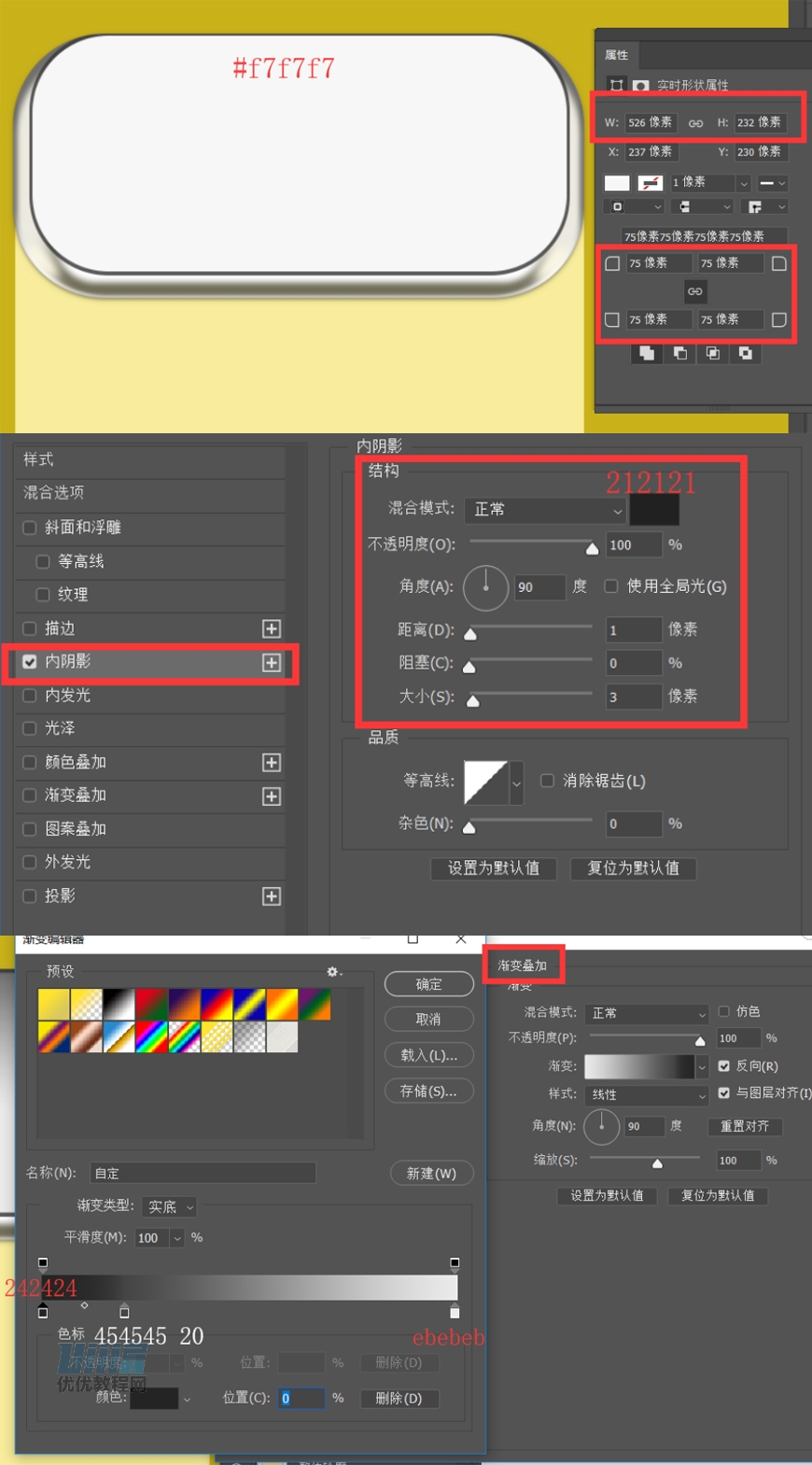Select the 图案叠加 style entry
The width and height of the screenshot is (812, 1465).
150,829
